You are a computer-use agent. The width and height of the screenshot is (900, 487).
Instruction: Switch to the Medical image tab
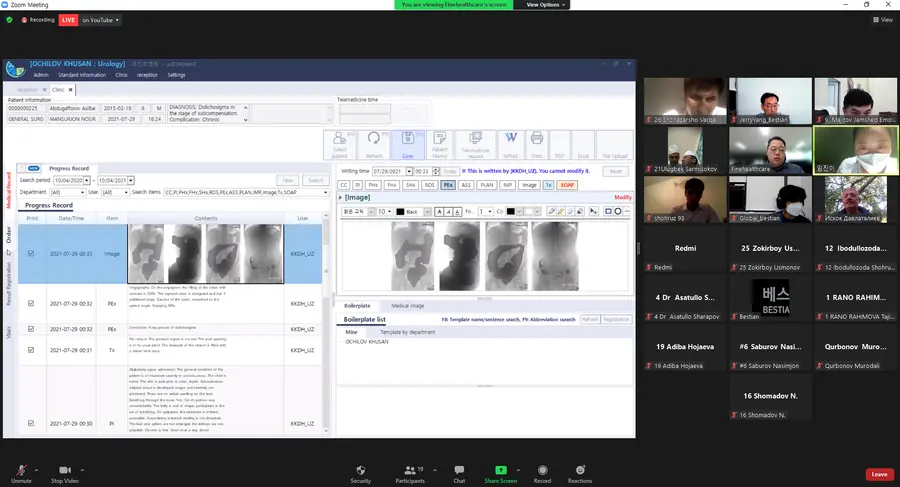point(407,305)
